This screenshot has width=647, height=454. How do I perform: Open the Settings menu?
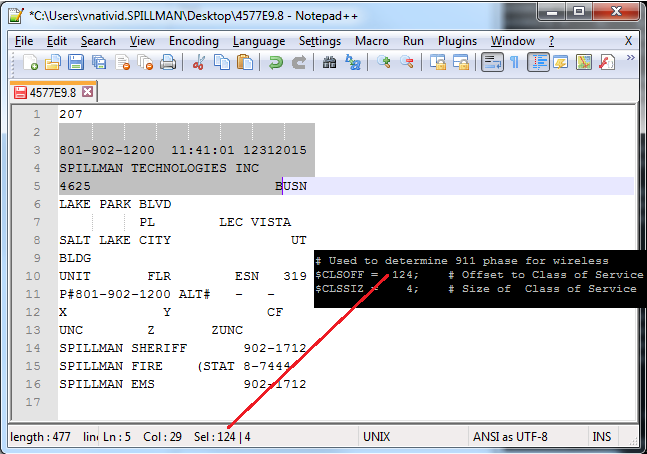coord(320,41)
